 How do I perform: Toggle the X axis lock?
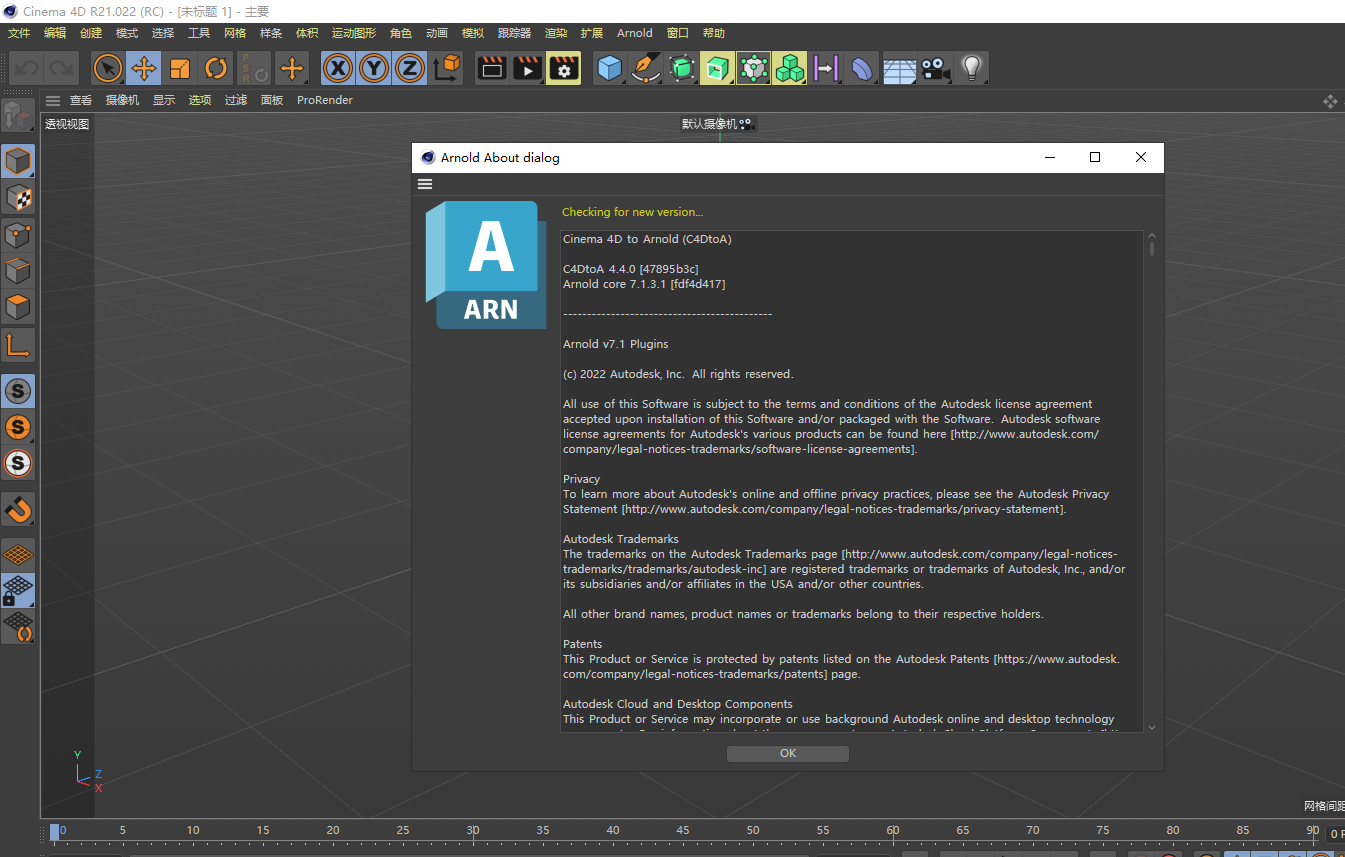(337, 68)
